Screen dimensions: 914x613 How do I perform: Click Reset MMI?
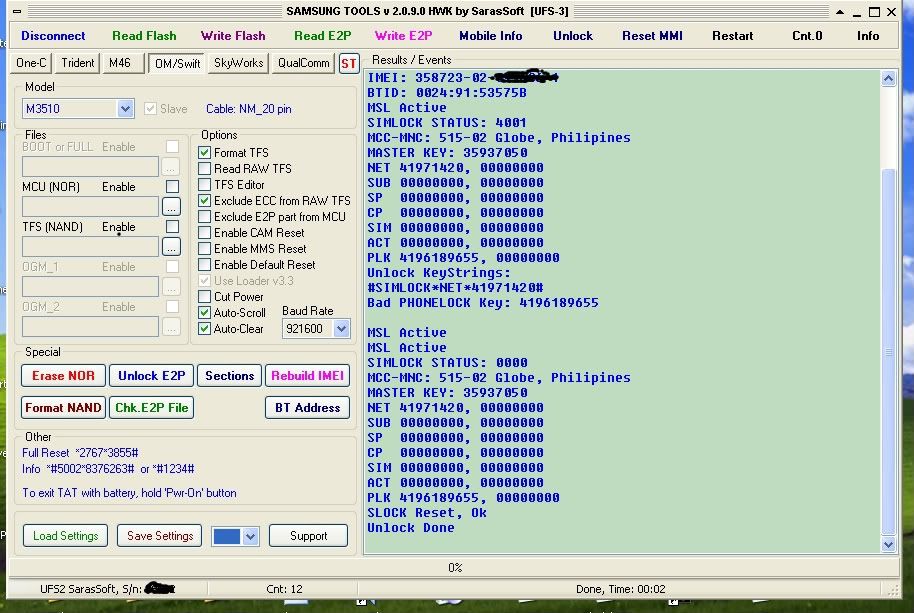[x=652, y=36]
